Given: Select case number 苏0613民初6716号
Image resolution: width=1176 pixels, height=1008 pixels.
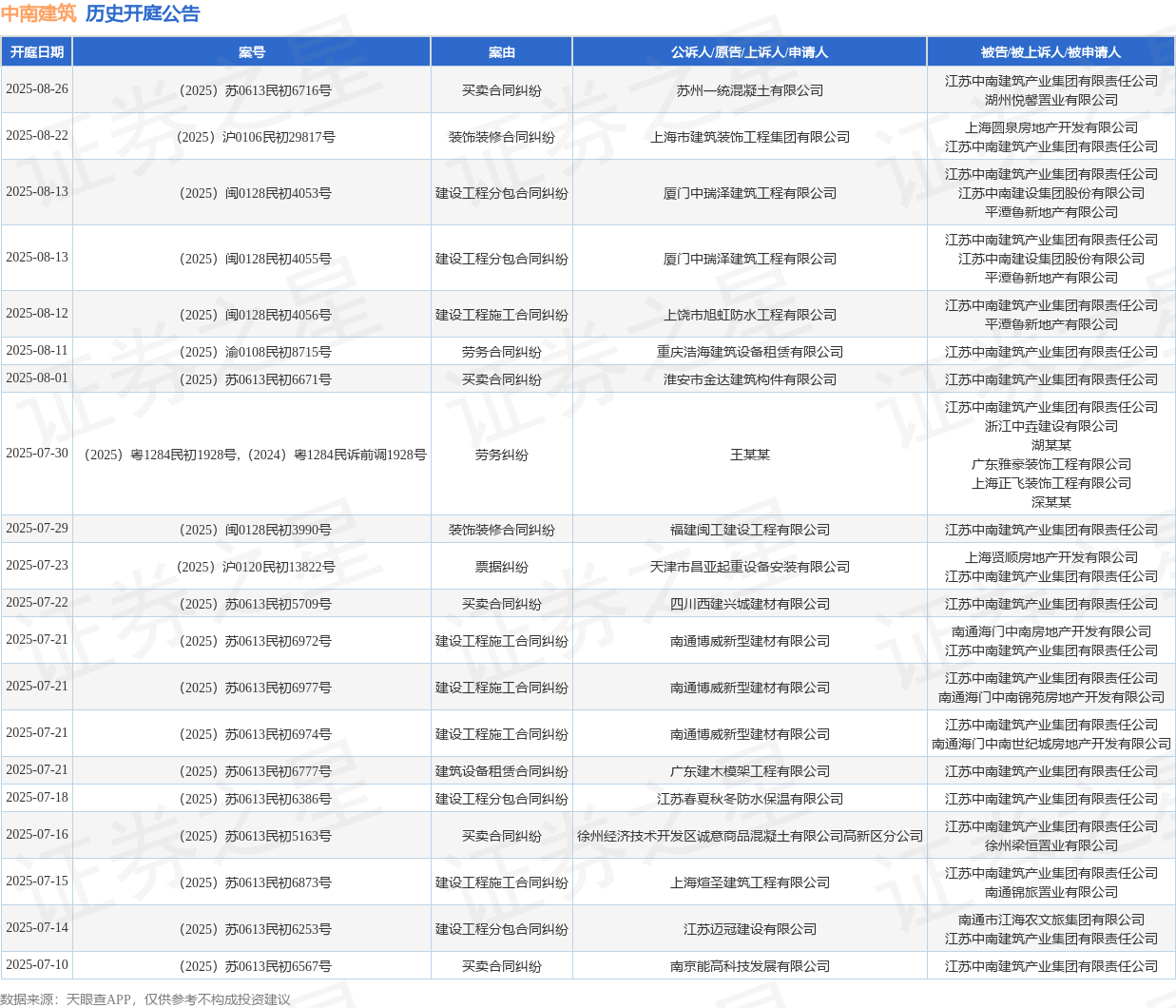Looking at the screenshot, I should pyautogui.click(x=252, y=90).
